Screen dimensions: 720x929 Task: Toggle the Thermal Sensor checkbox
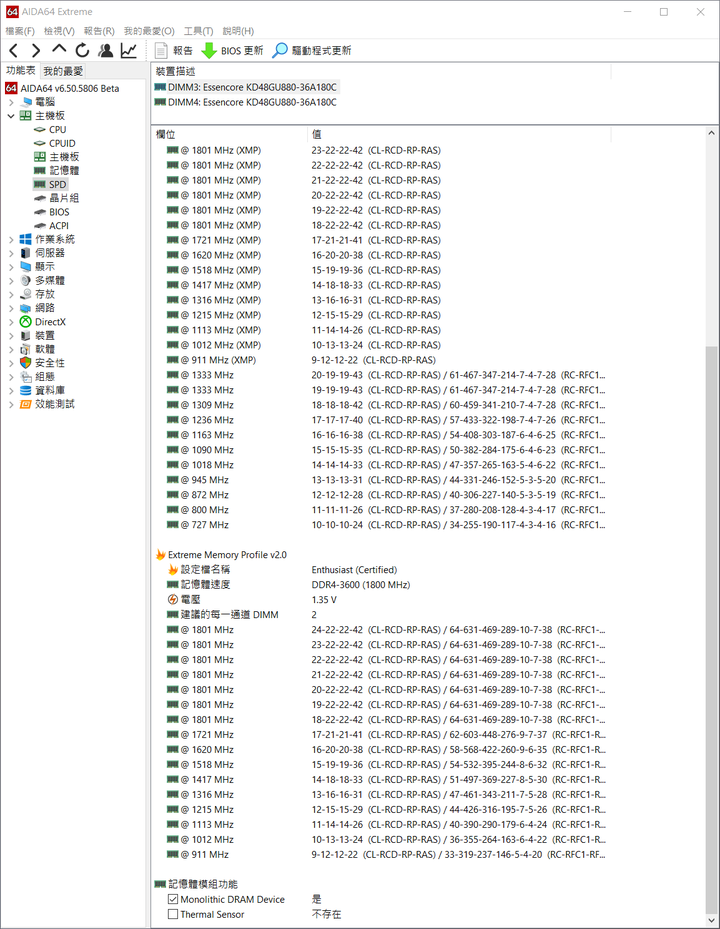click(172, 914)
